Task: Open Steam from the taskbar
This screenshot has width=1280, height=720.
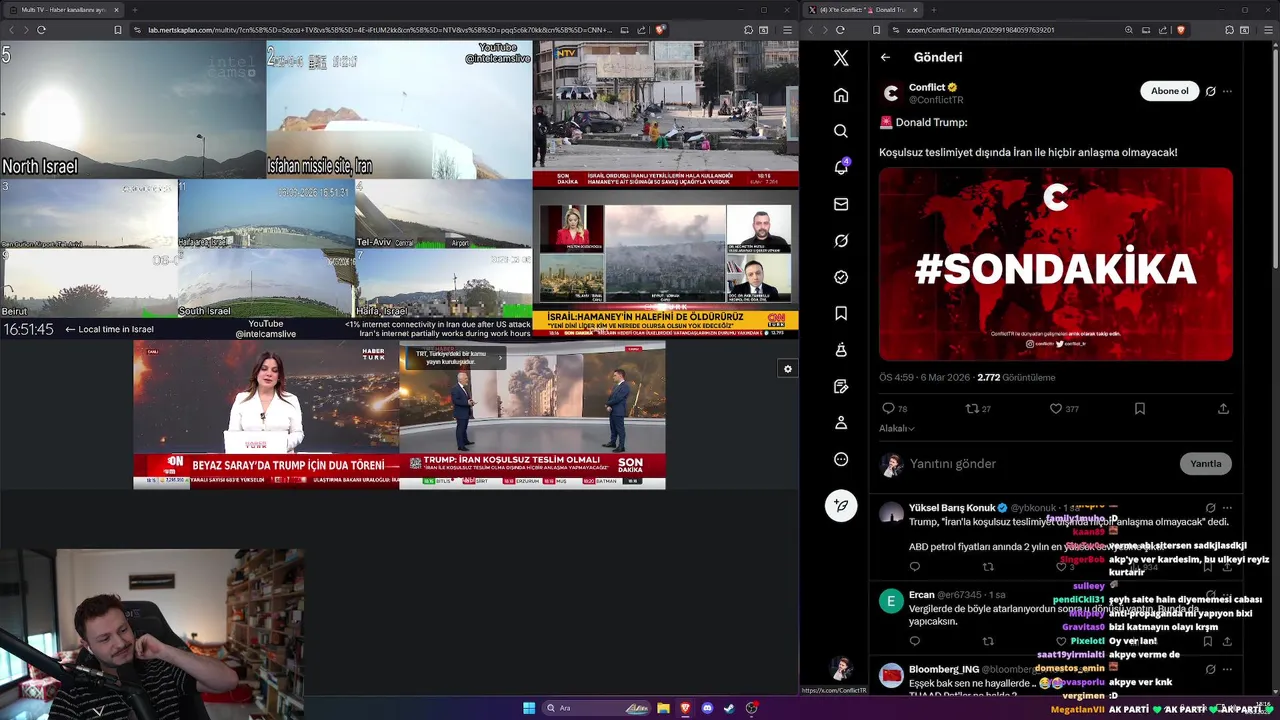Action: [x=729, y=708]
